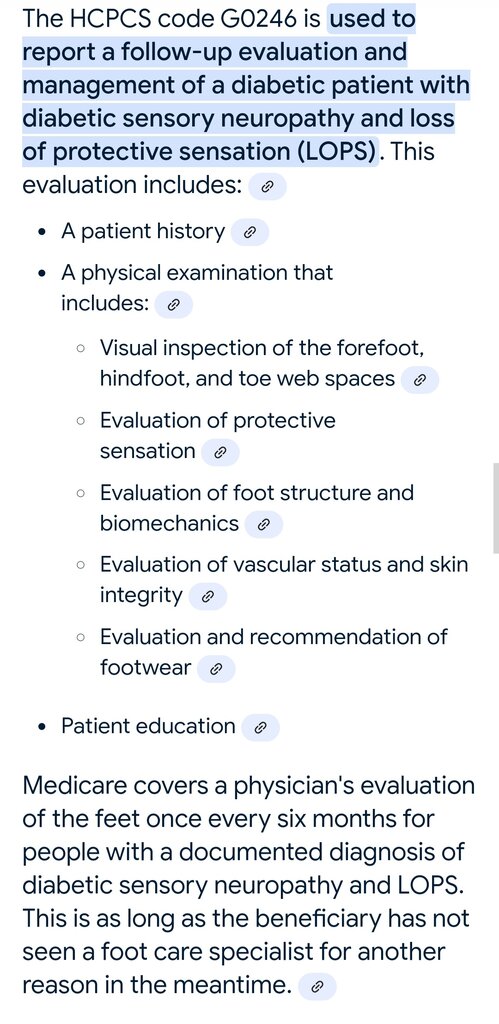The width and height of the screenshot is (499, 1024).
Task: Click the 'A patient history' bullet text
Action: click(x=142, y=231)
